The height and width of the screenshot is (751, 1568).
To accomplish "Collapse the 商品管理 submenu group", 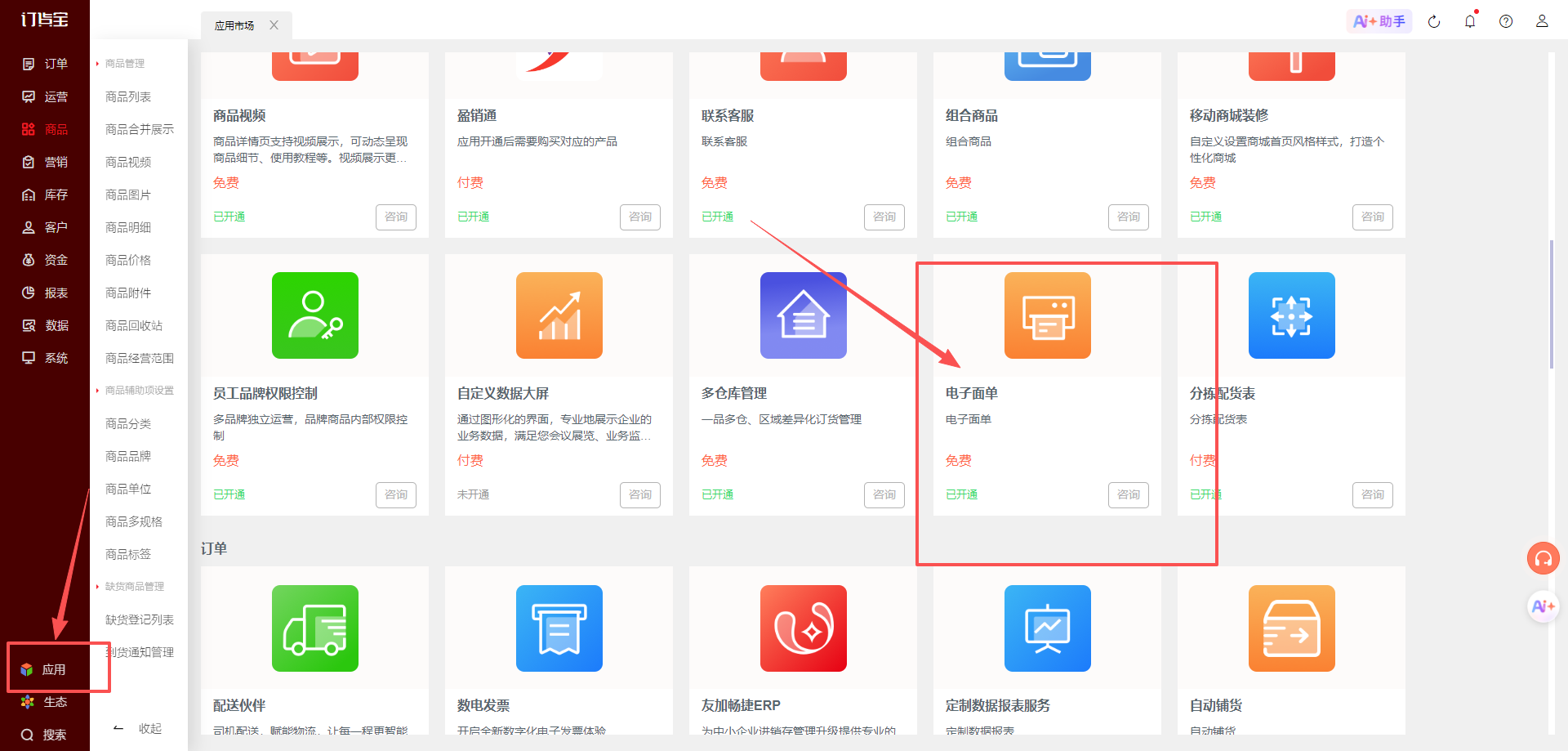I will coord(121,64).
